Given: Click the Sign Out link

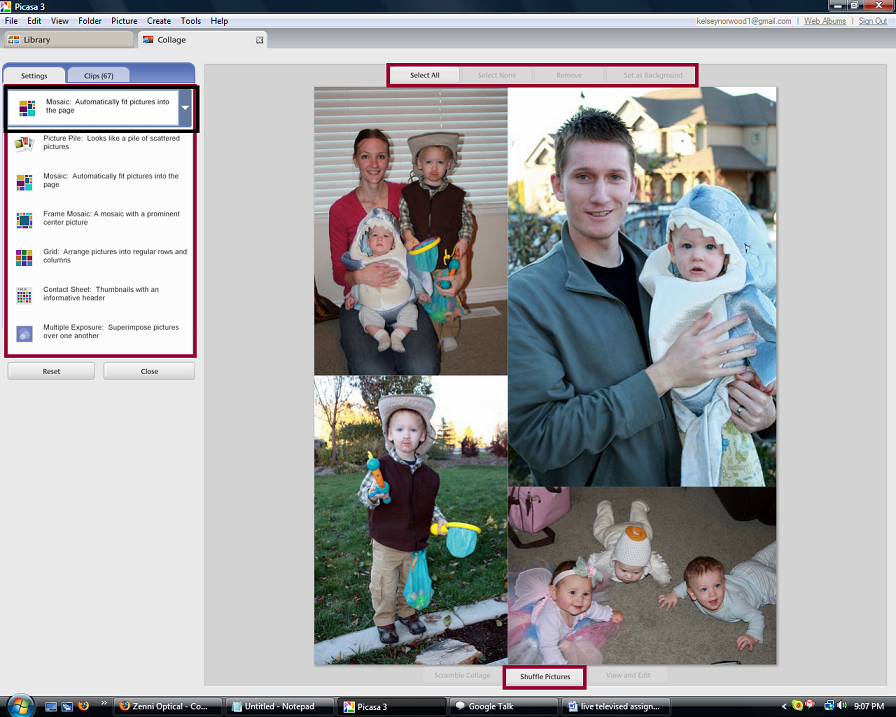Looking at the screenshot, I should click(873, 21).
